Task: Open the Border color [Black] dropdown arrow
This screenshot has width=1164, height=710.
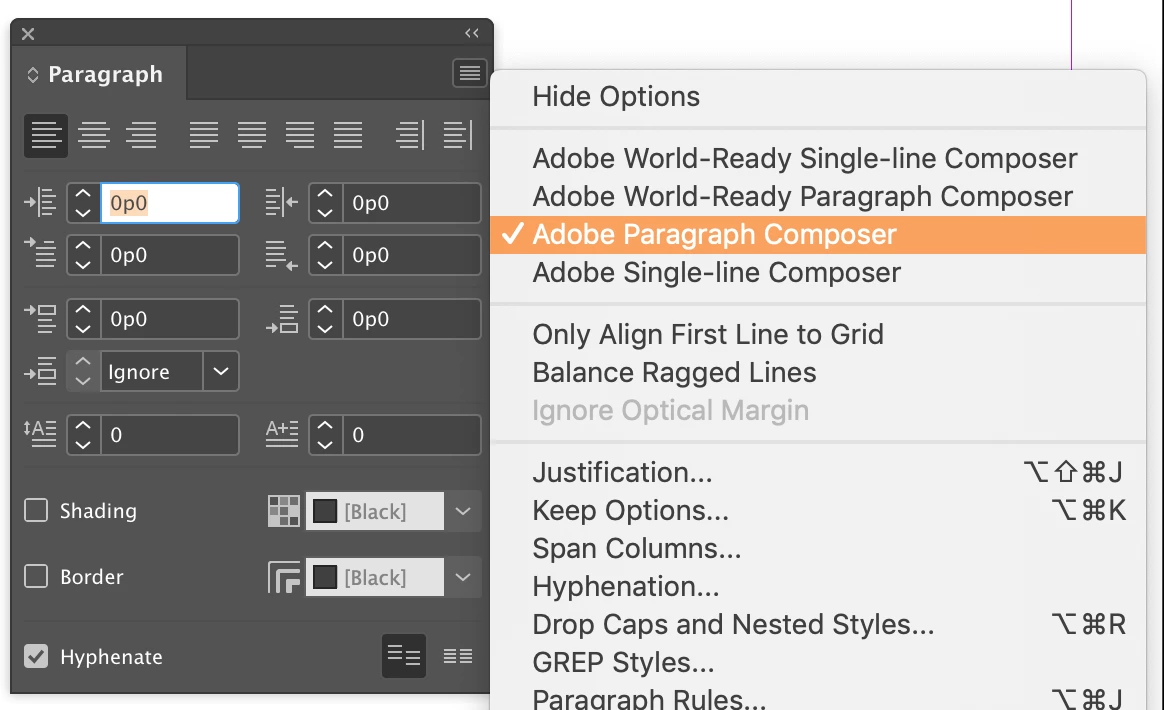Action: 462,577
